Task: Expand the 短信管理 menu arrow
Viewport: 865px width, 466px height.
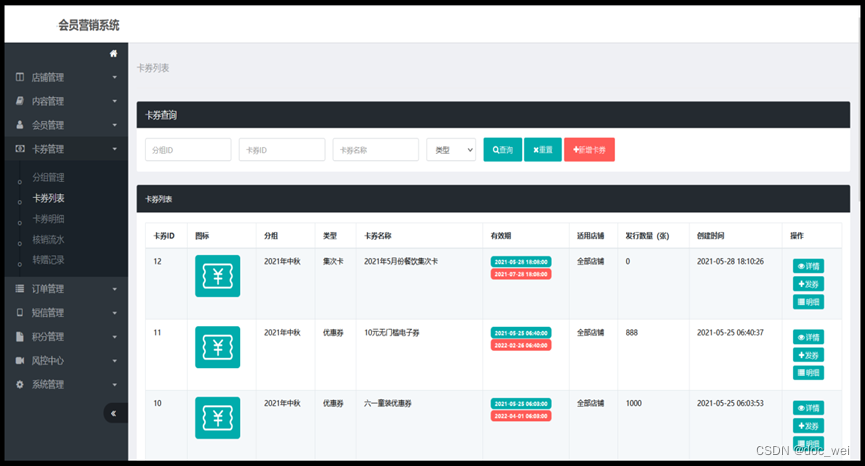Action: click(115, 313)
